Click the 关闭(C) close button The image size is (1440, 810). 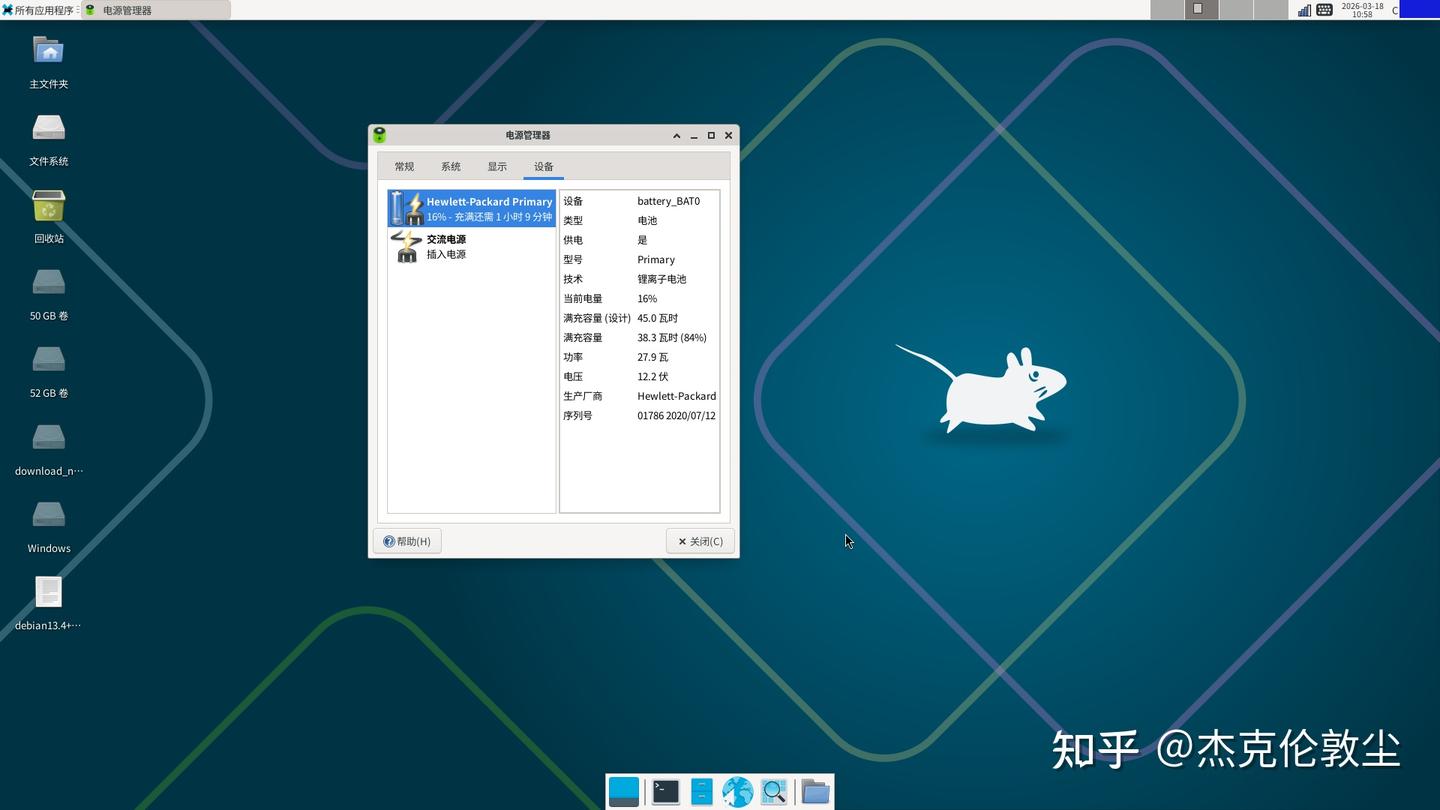(x=700, y=541)
